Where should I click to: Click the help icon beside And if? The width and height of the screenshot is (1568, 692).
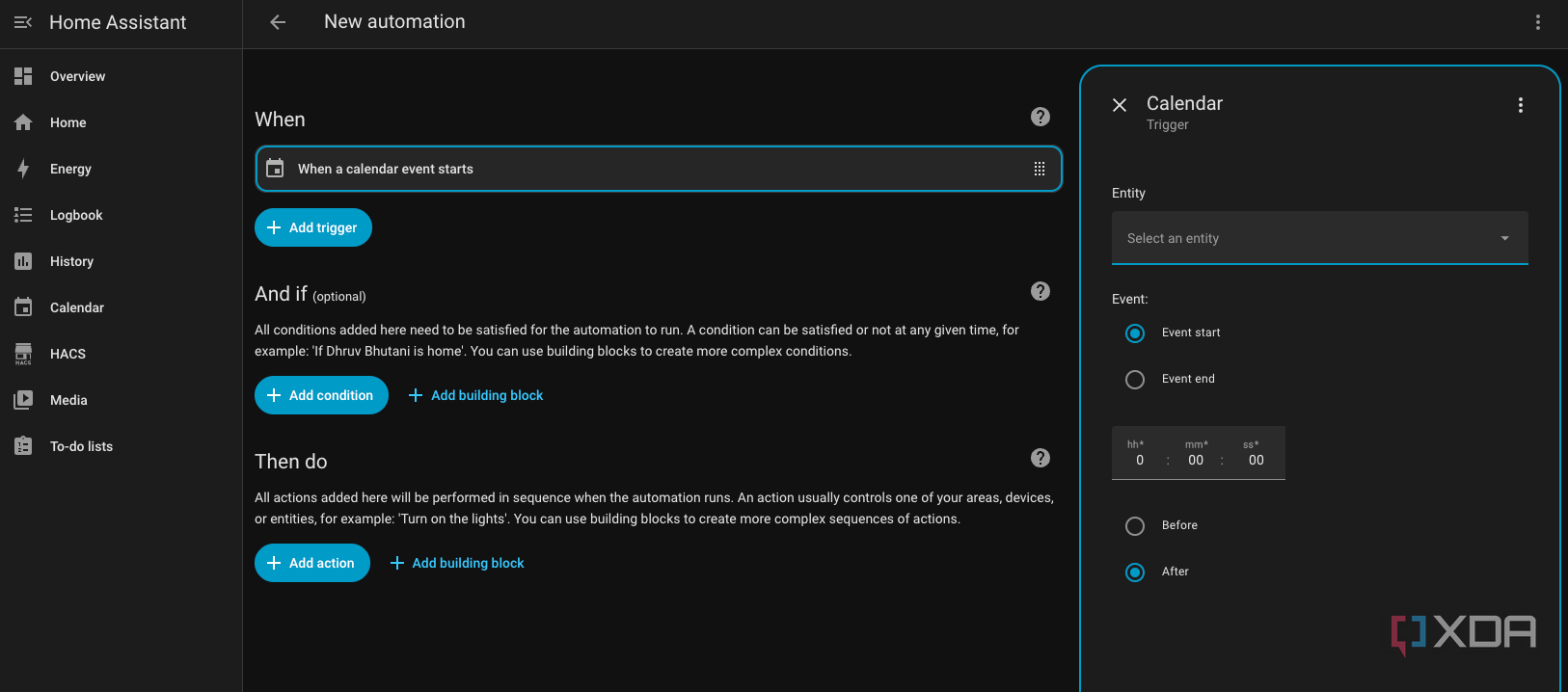coord(1040,291)
